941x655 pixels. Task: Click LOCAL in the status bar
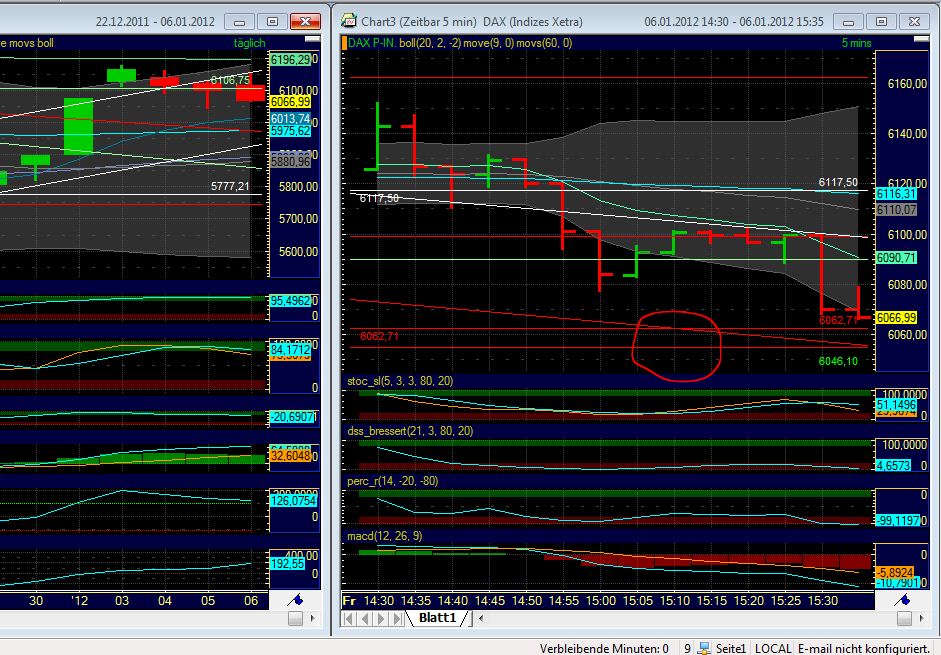(x=772, y=648)
